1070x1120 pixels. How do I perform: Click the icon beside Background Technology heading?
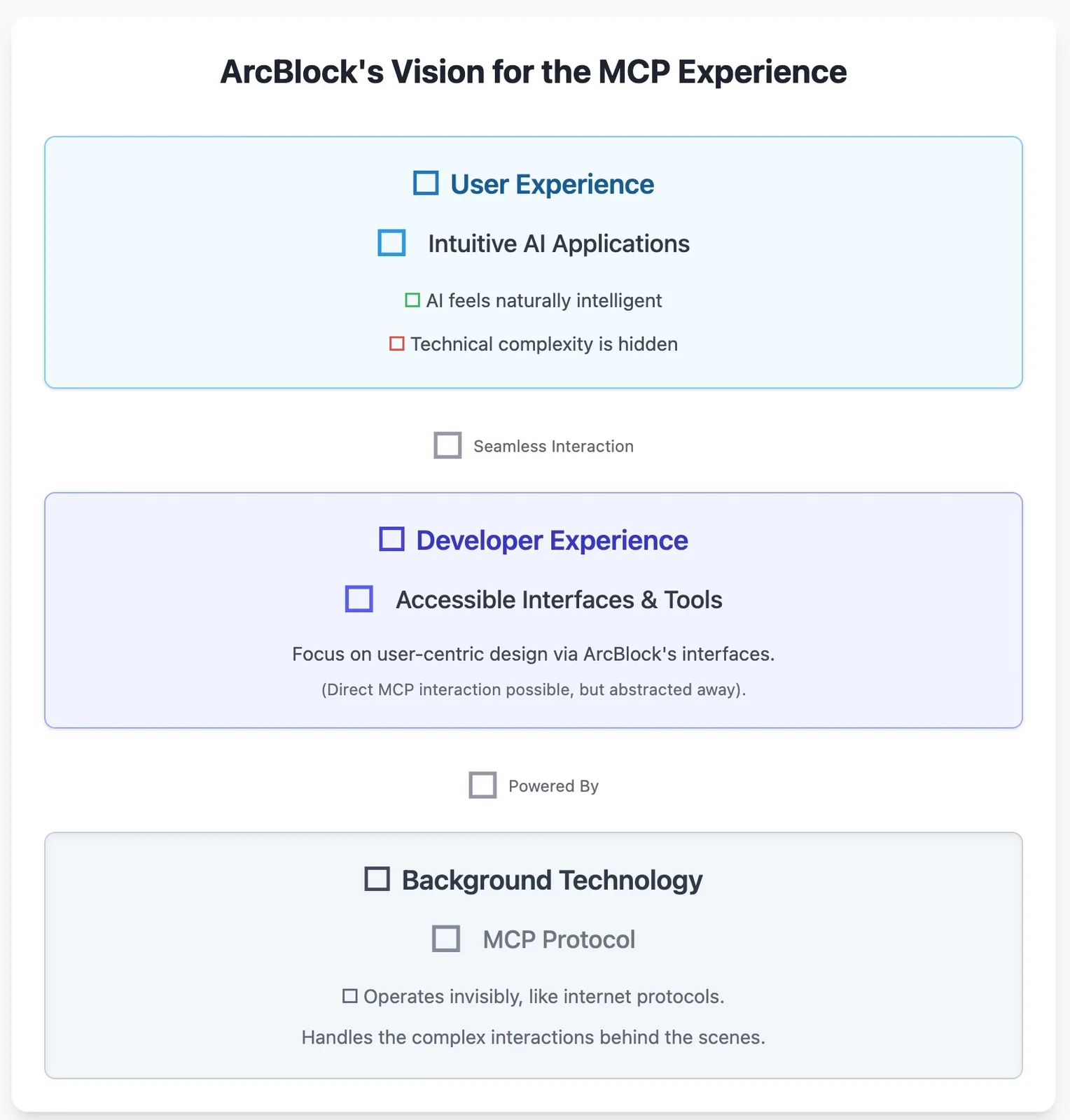click(x=377, y=879)
